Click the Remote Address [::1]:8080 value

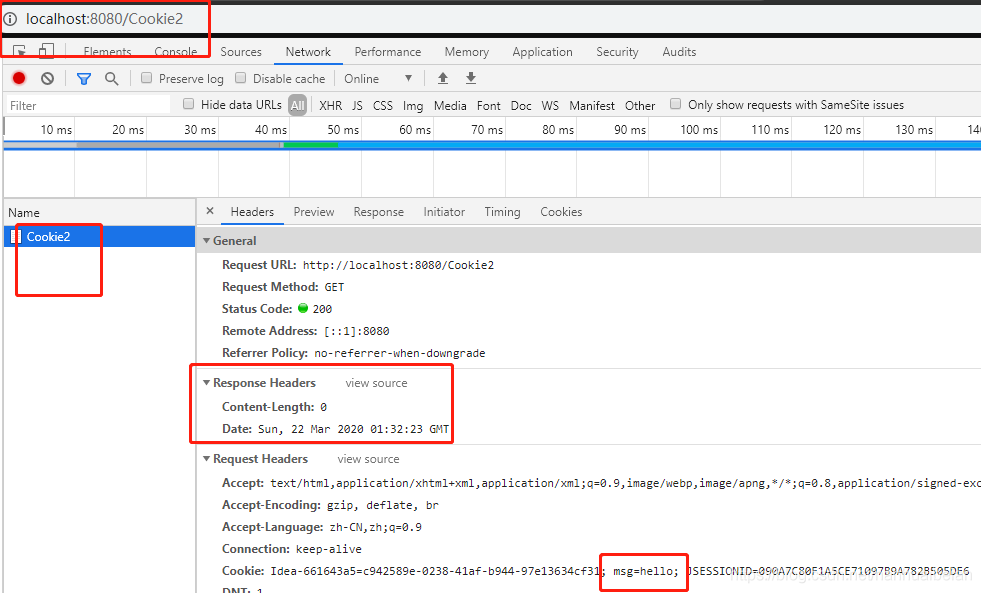[357, 331]
